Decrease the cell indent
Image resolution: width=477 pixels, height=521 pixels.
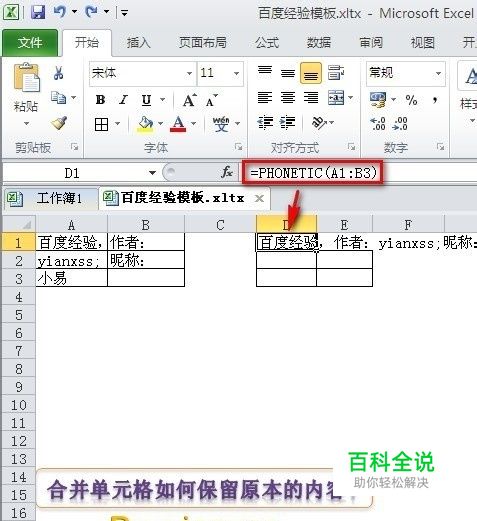tap(266, 123)
